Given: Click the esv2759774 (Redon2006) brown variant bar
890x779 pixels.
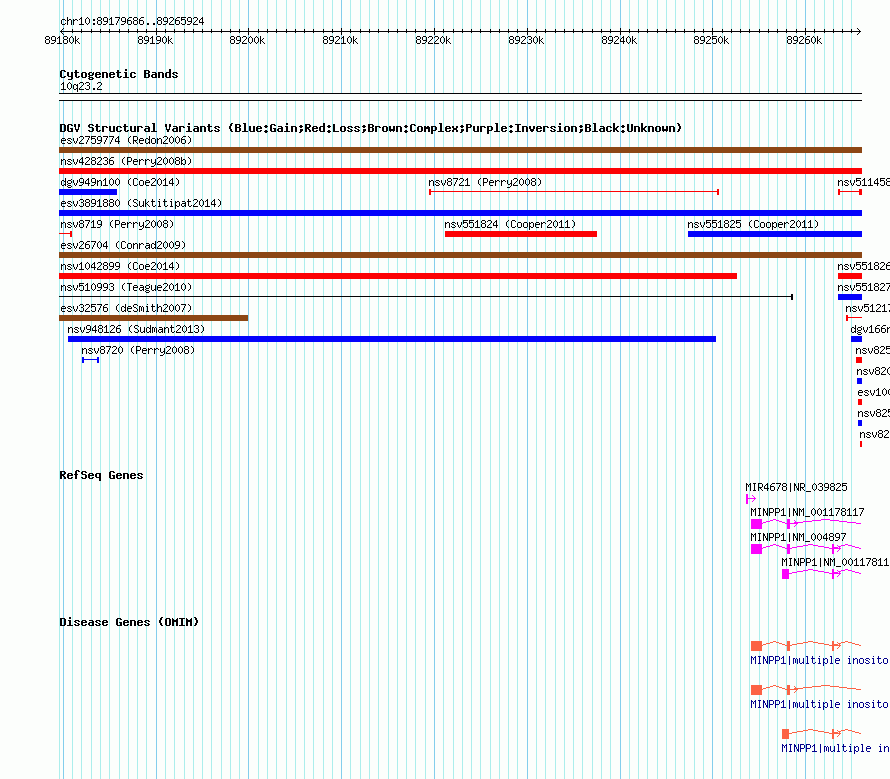Looking at the screenshot, I should (x=460, y=150).
